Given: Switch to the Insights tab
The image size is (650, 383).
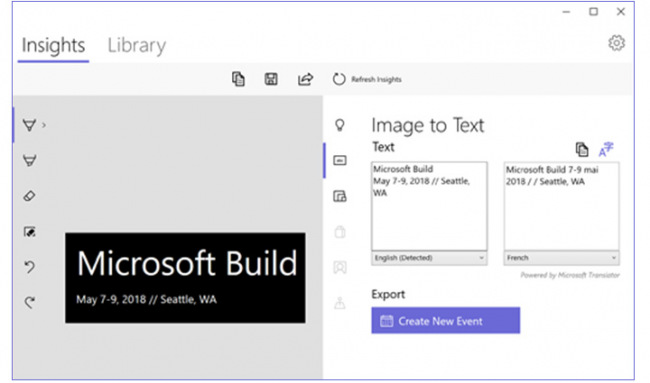Looking at the screenshot, I should [x=53, y=45].
